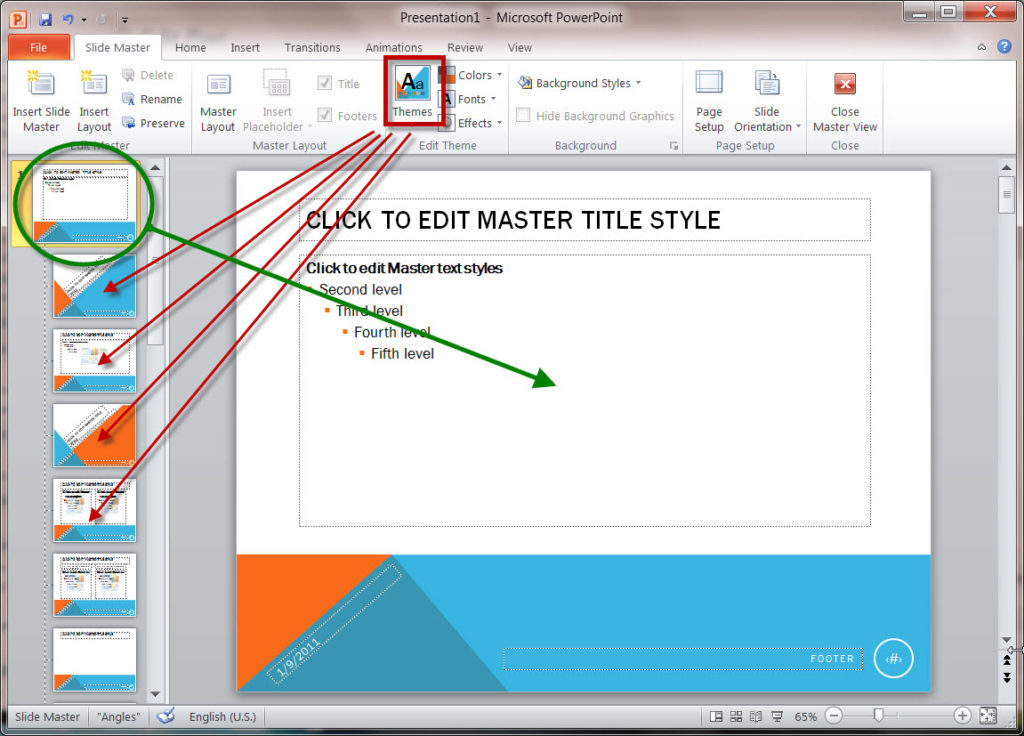Rename the selected master
Screen dimensions: 1024x736
152,99
